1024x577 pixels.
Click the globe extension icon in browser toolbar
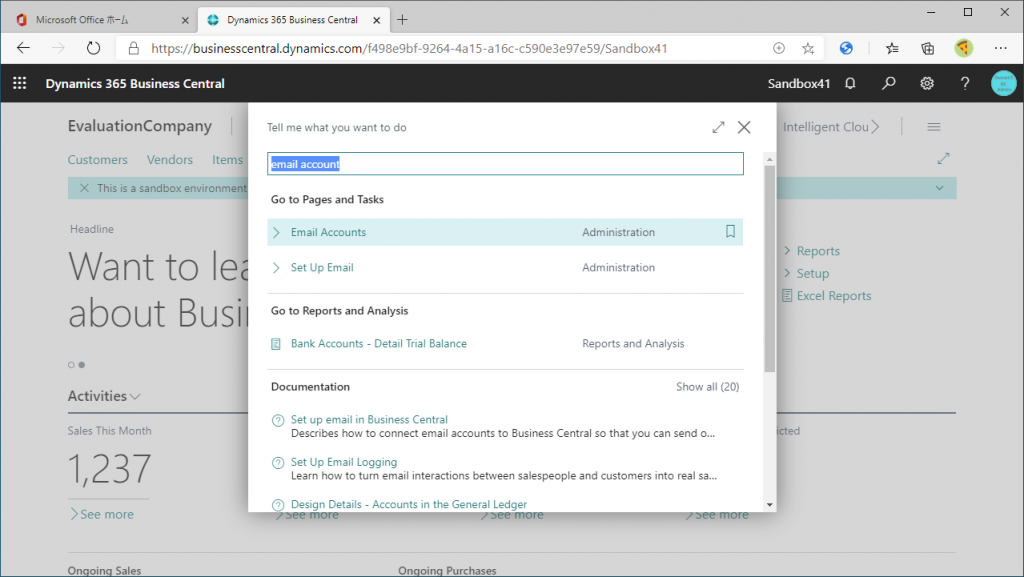[x=846, y=48]
